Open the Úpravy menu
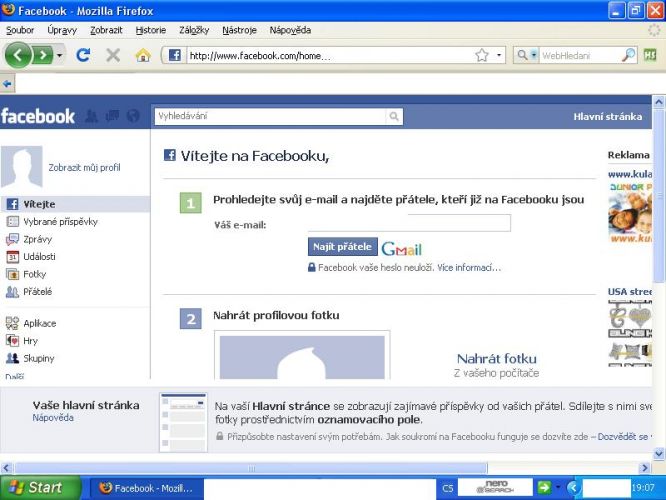666x500 pixels. [62, 30]
